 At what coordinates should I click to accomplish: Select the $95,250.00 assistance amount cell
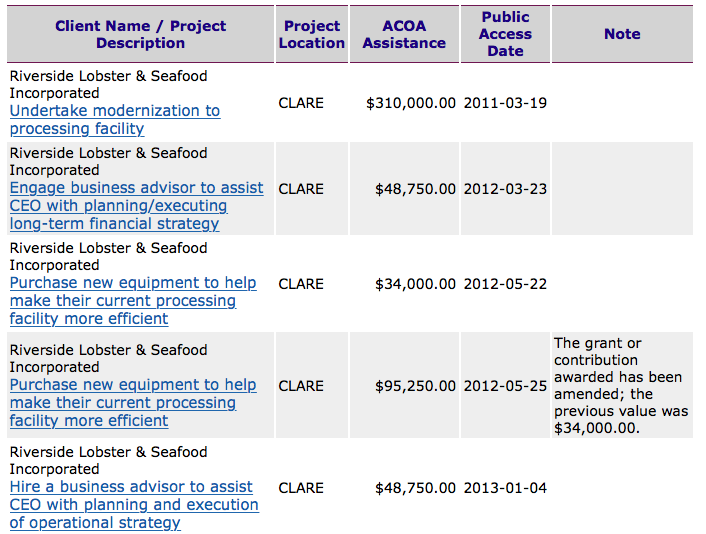pos(415,386)
